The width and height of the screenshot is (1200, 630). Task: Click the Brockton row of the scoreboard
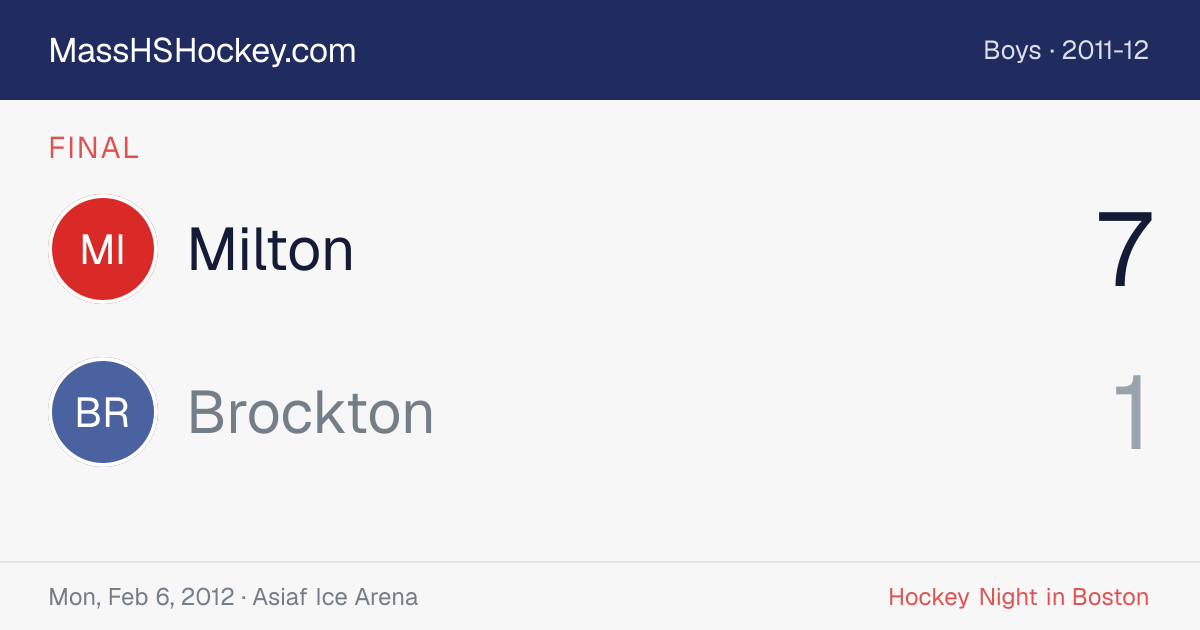click(600, 412)
